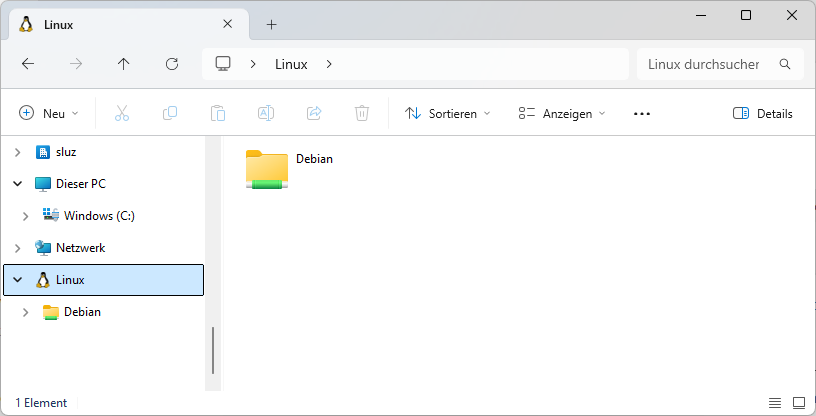The width and height of the screenshot is (816, 416).
Task: Open the Neu dropdown menu
Action: click(x=48, y=114)
